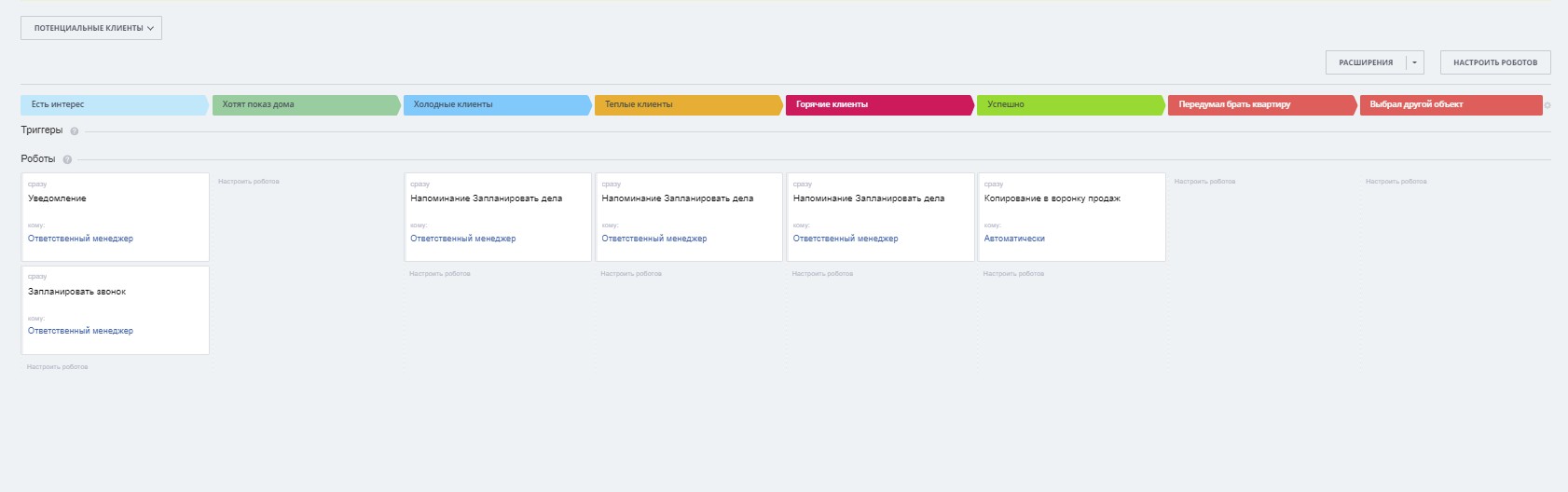
Task: Open the Потенциальные клиенты funnel dropdown
Action: (91, 28)
